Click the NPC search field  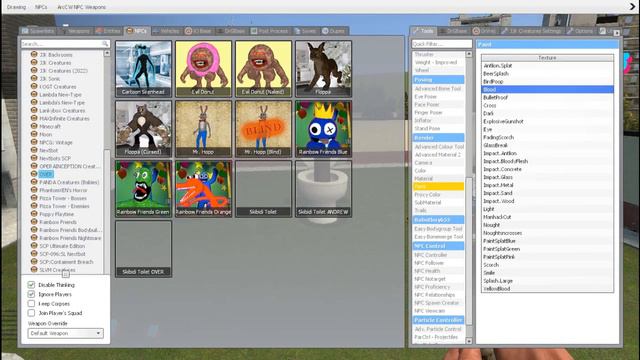[x=61, y=44]
